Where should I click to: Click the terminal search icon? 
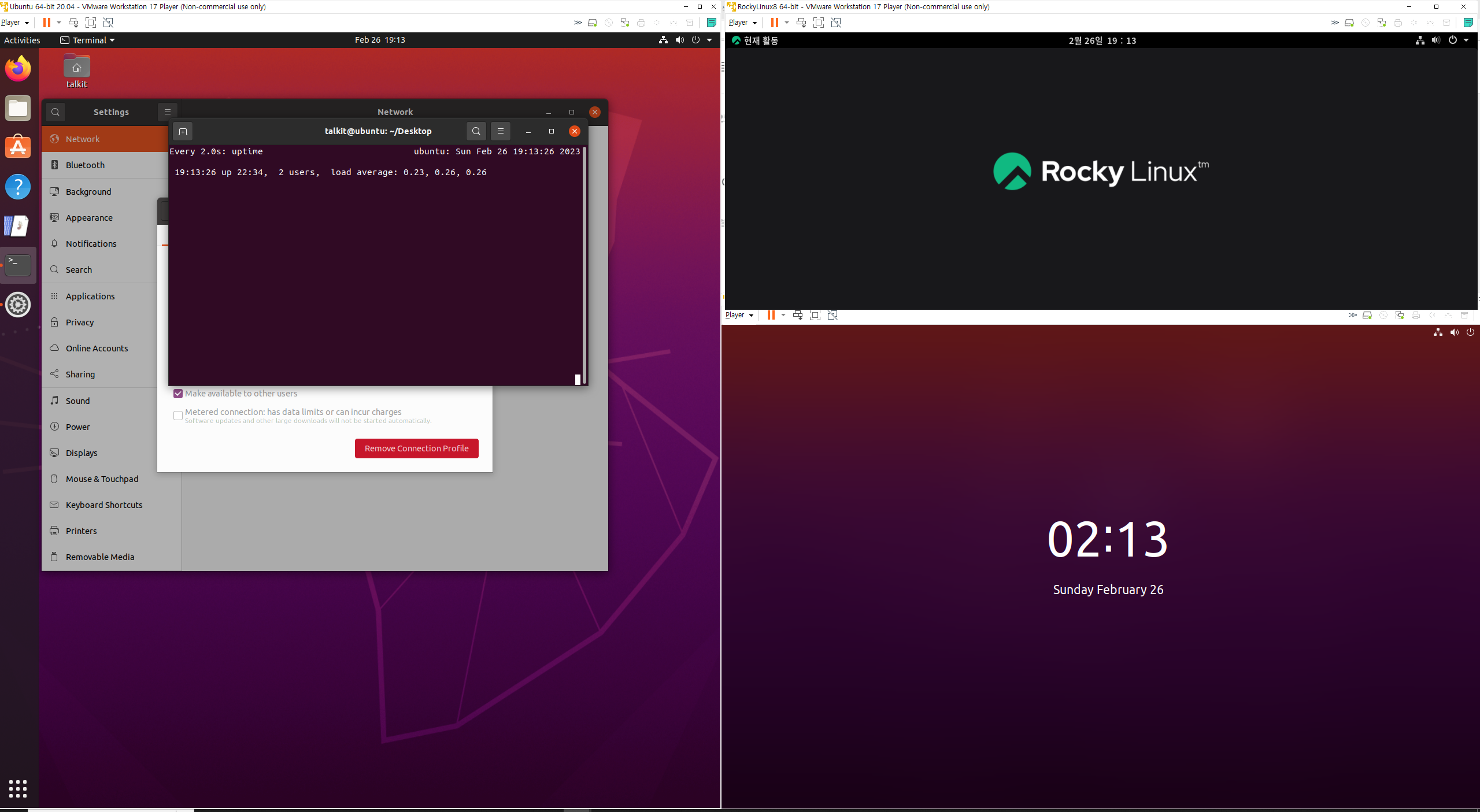476,131
